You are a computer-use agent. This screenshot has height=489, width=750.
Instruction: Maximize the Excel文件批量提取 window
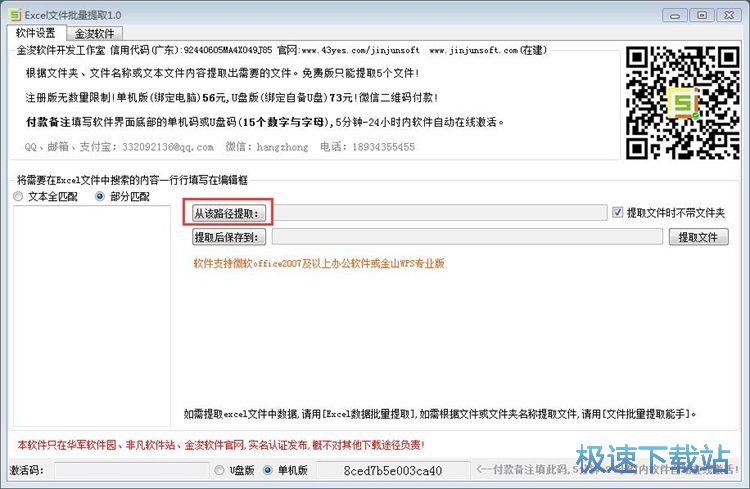pos(702,15)
